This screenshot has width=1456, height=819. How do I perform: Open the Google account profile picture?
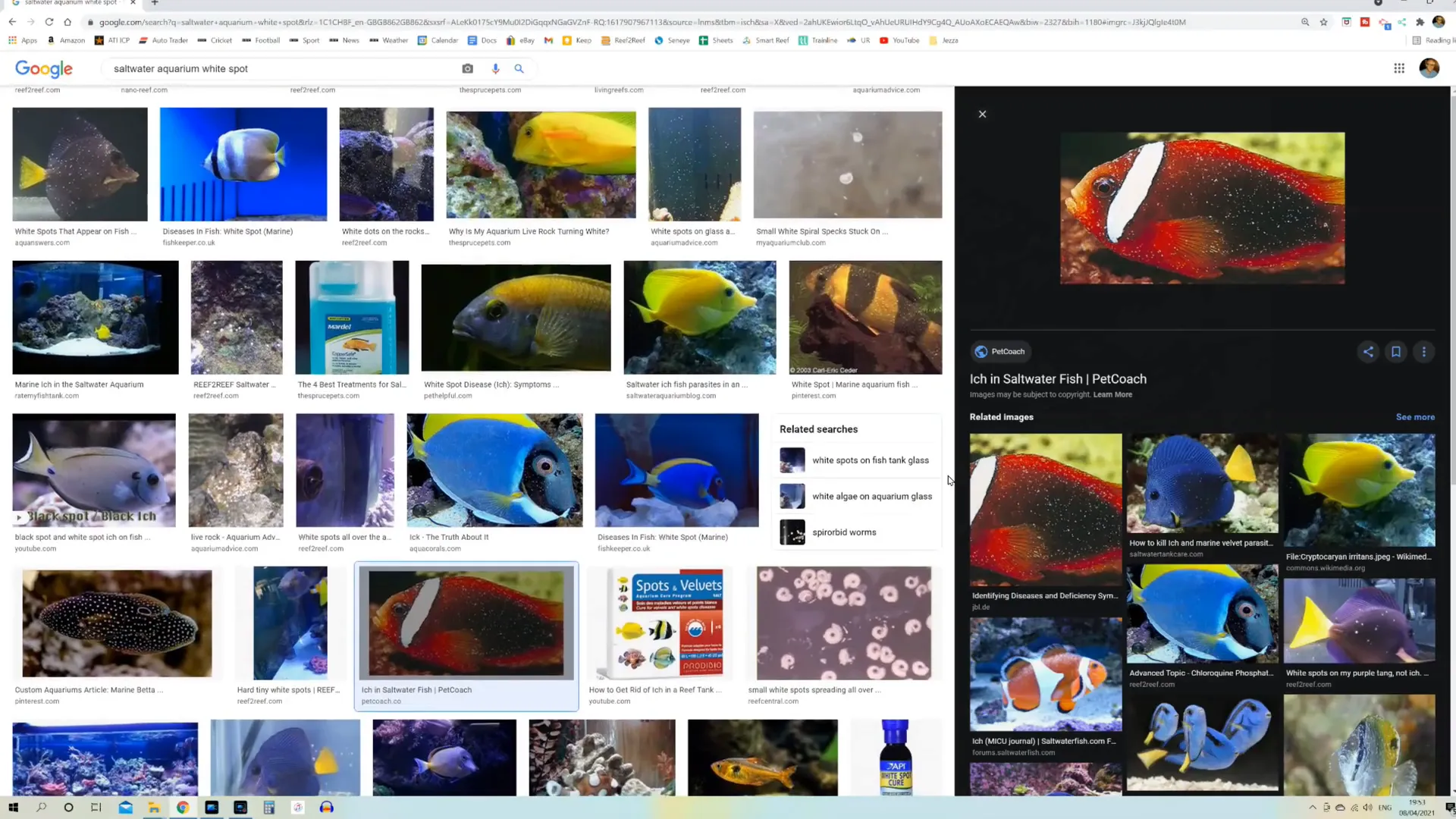(x=1429, y=68)
